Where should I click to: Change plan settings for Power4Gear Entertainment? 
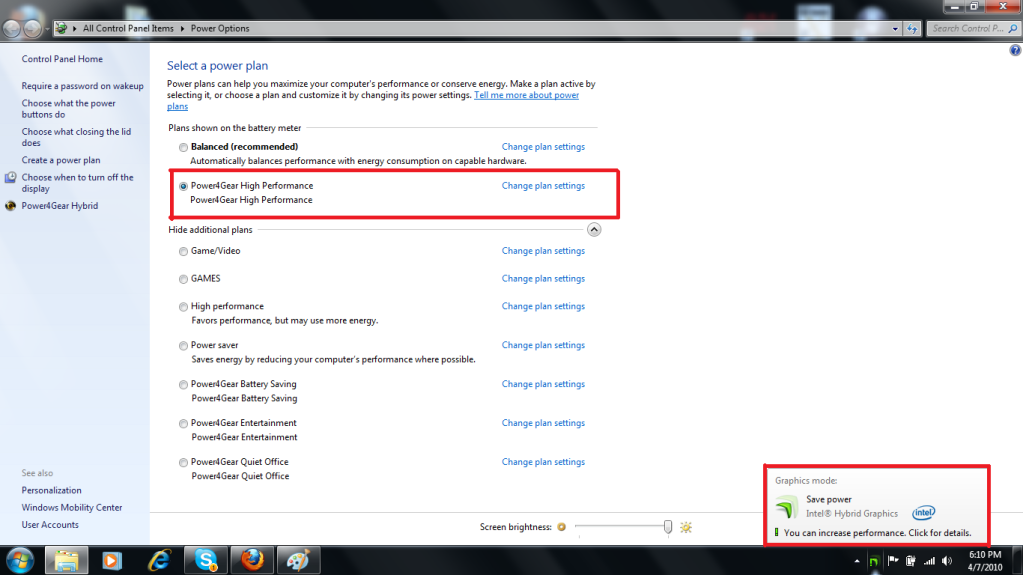(543, 423)
